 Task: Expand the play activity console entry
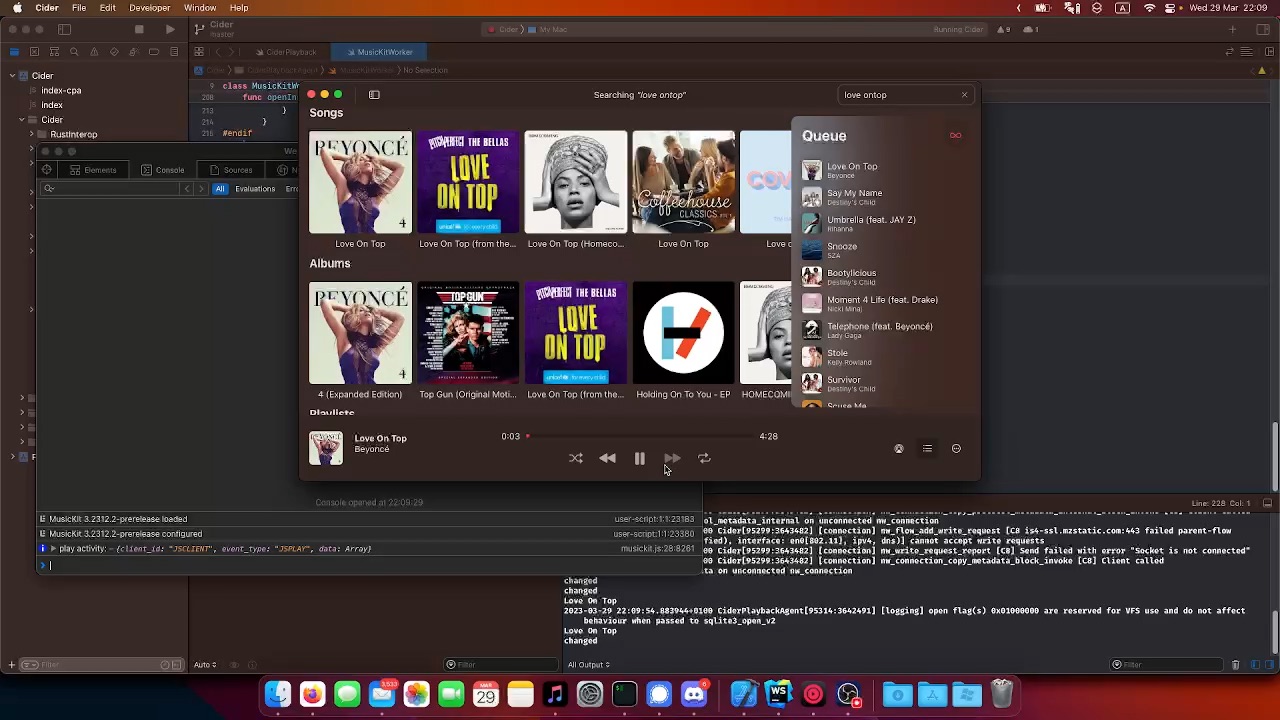point(53,549)
